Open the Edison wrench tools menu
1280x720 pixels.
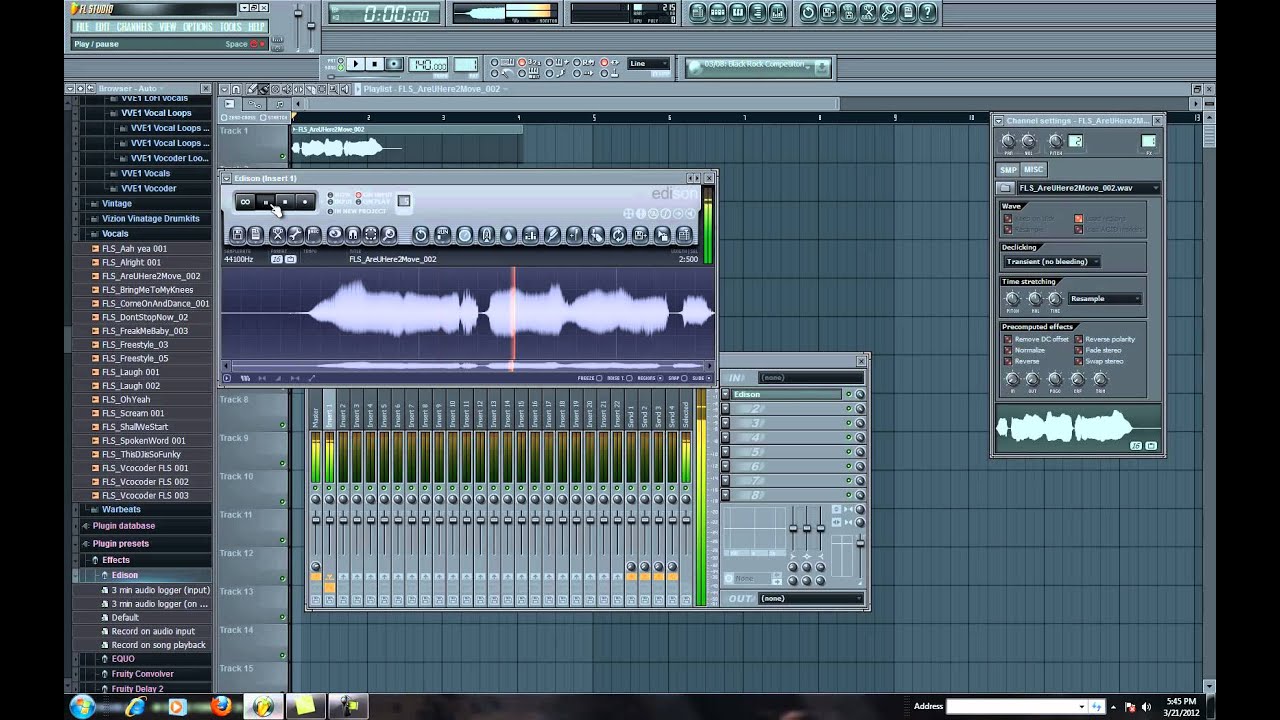tap(295, 235)
